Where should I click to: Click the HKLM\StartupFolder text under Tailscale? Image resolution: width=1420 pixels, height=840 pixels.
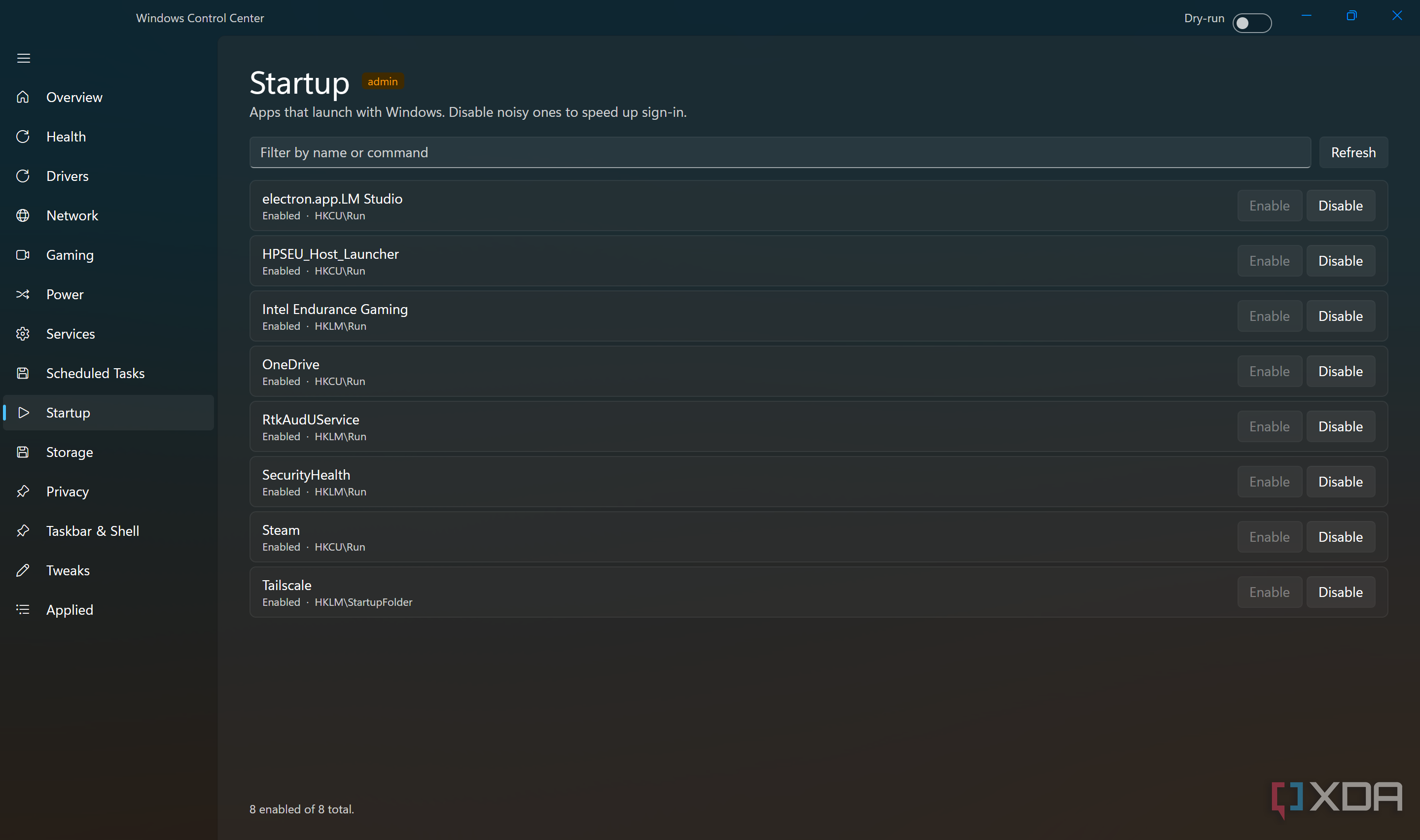(x=363, y=602)
